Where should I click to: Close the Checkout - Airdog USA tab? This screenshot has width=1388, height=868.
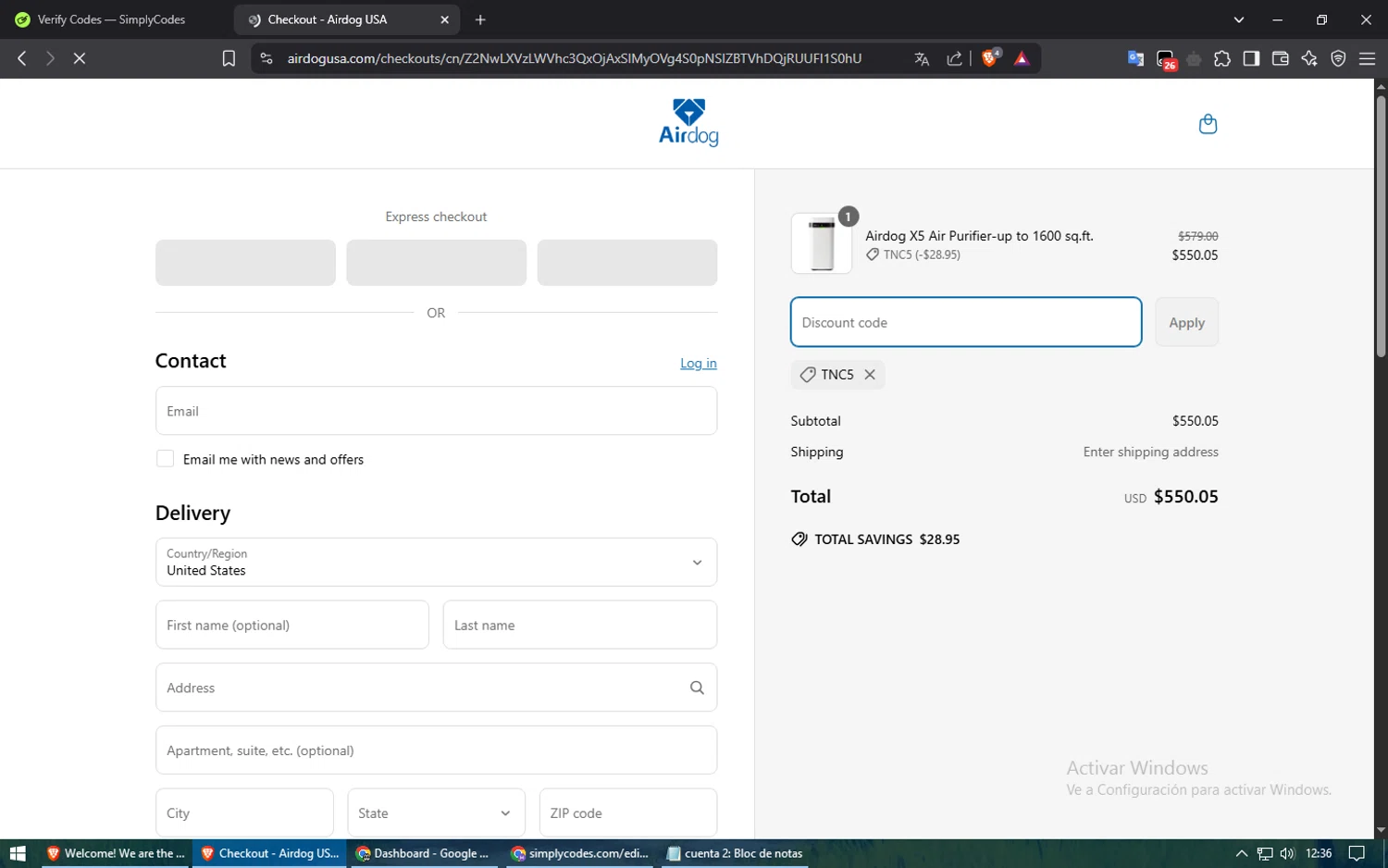(444, 19)
